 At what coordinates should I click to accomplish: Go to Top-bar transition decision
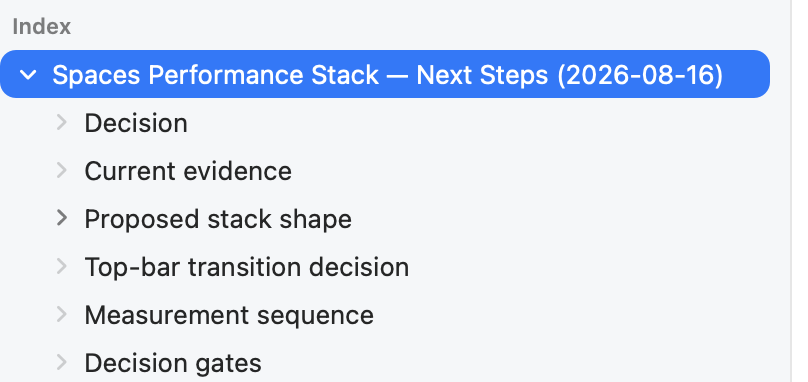(247, 268)
